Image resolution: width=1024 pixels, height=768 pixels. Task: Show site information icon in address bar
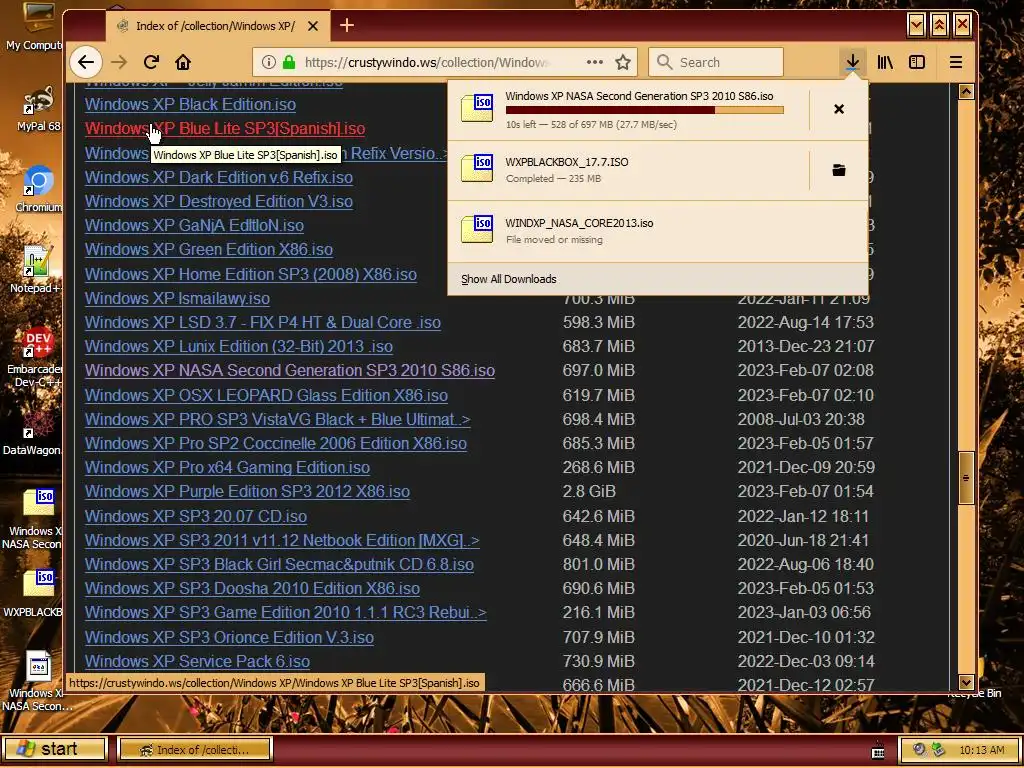(x=268, y=62)
